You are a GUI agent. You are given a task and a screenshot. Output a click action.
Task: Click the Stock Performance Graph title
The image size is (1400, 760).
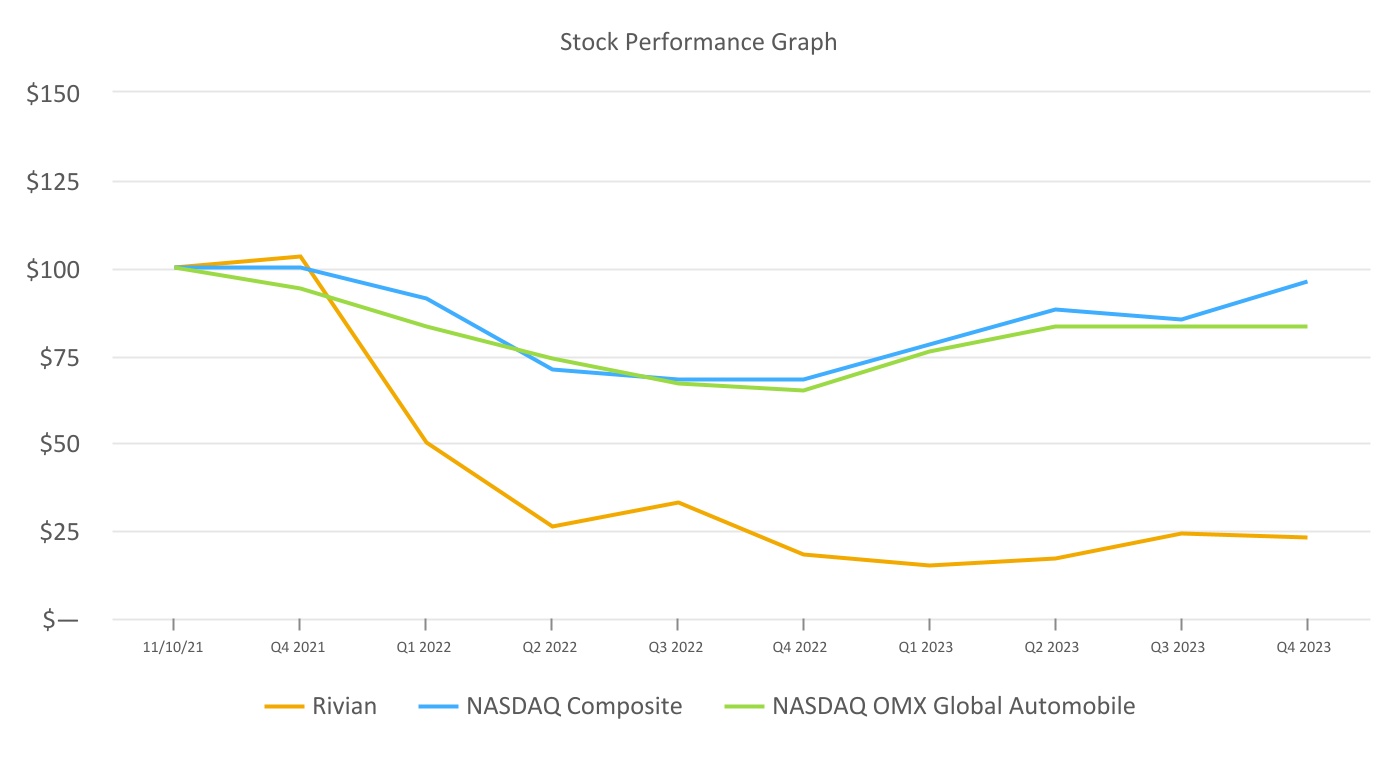(698, 42)
